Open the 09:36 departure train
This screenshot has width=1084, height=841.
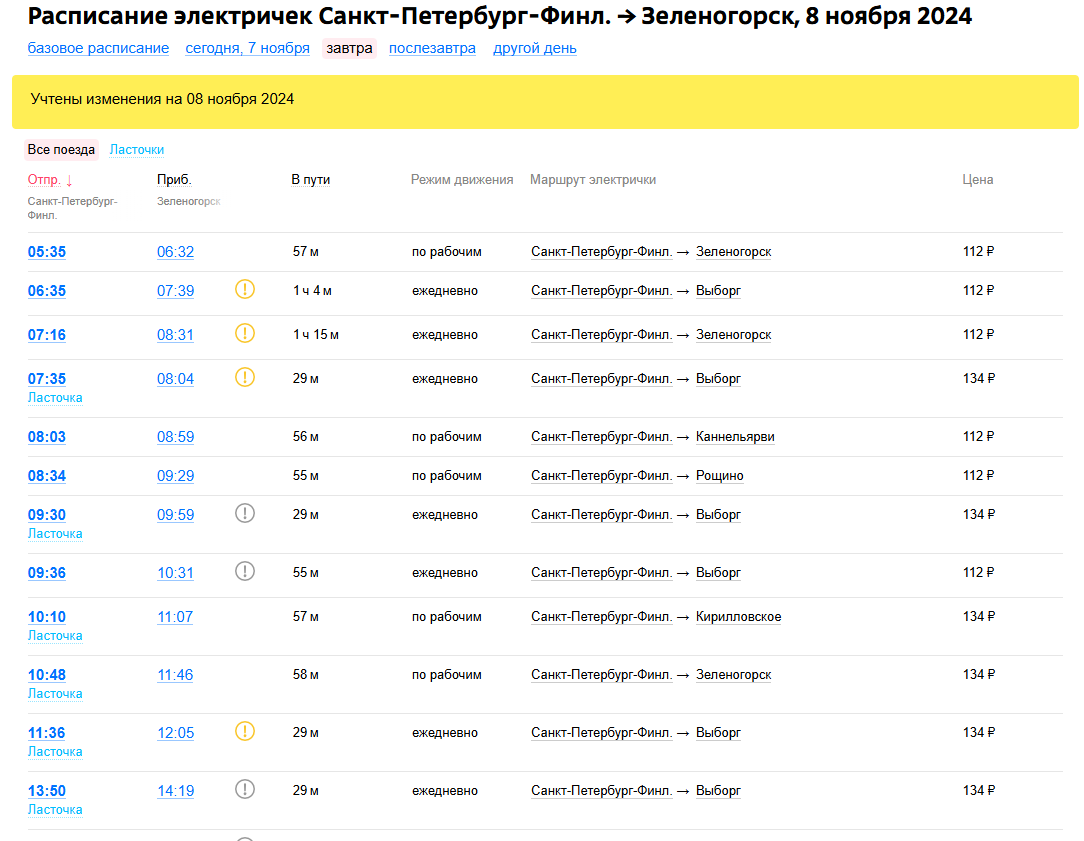47,573
